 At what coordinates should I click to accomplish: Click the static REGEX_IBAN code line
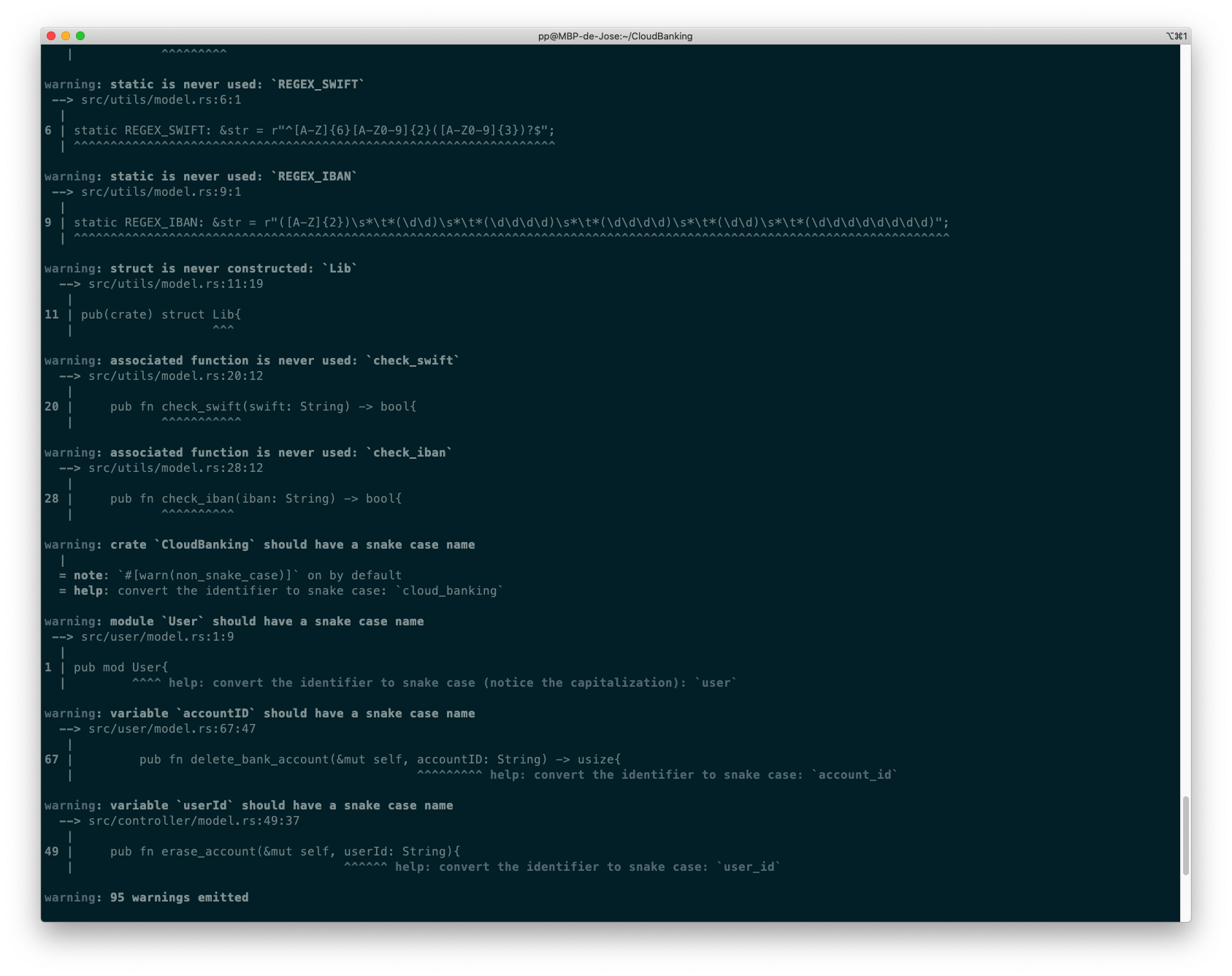[x=511, y=223]
